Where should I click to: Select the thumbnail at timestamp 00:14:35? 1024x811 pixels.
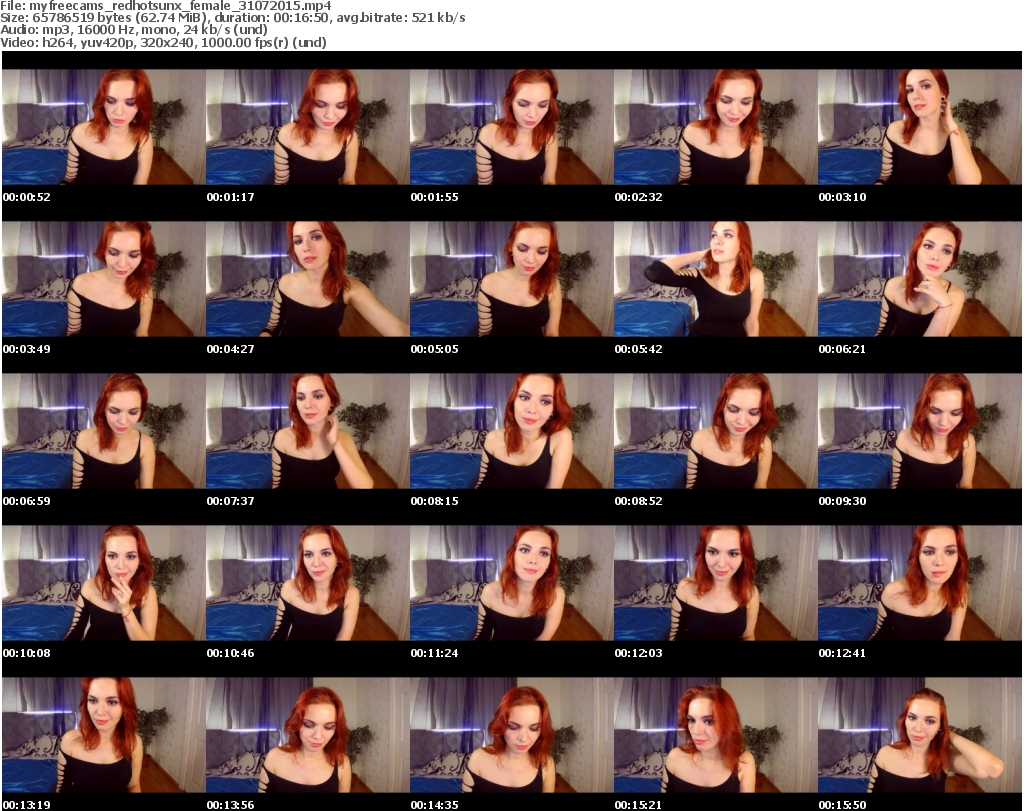point(511,735)
